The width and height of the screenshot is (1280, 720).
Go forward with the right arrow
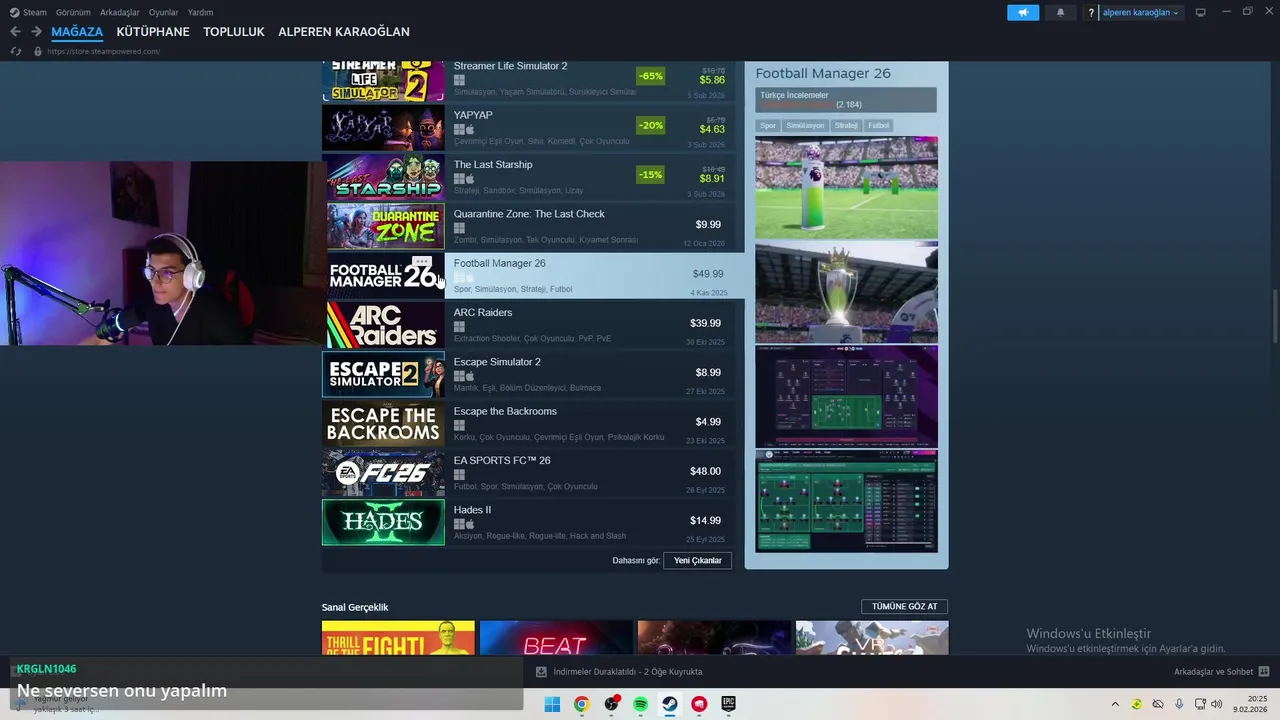(x=36, y=32)
